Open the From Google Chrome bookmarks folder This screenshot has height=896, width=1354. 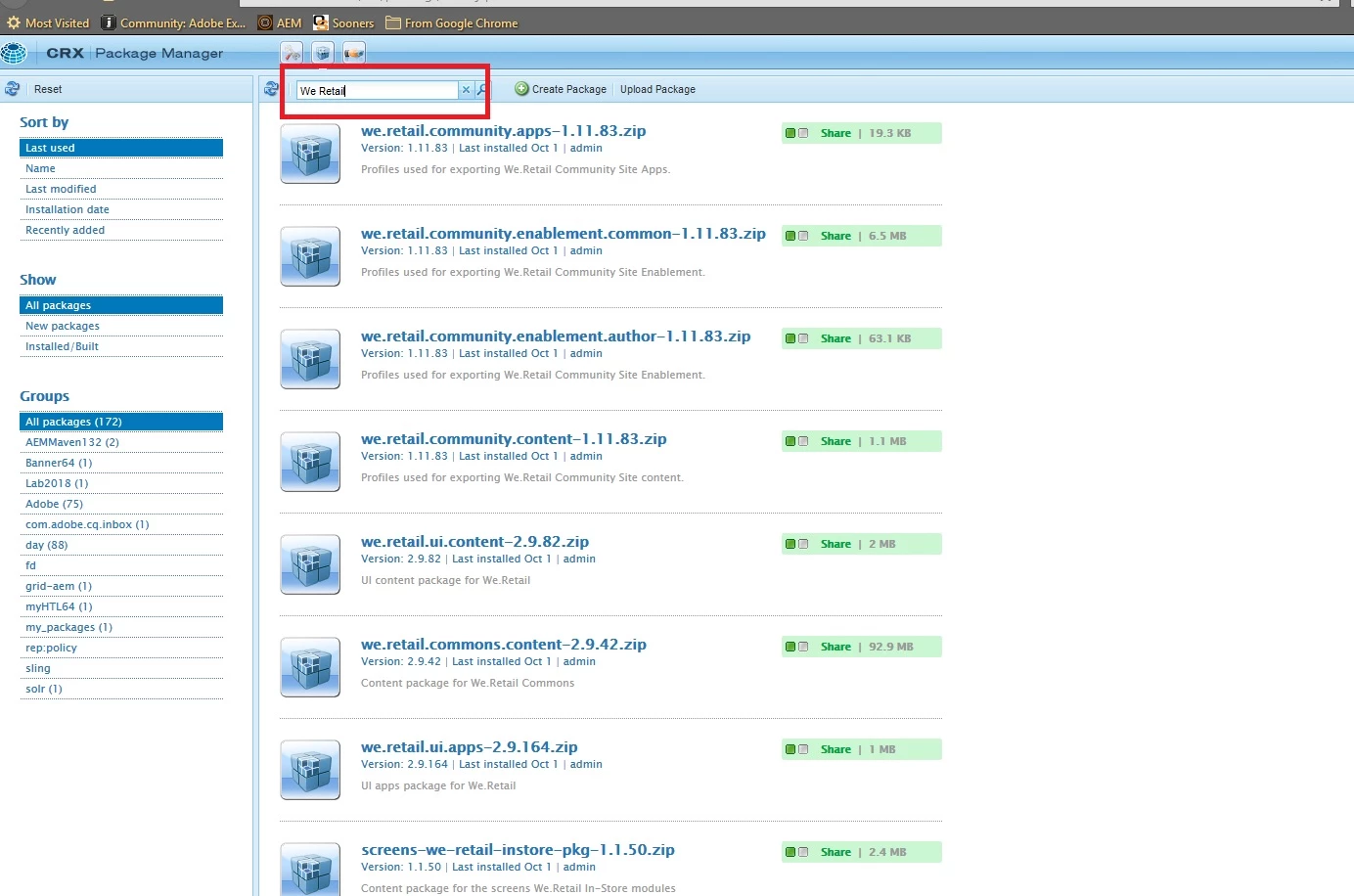pos(452,22)
